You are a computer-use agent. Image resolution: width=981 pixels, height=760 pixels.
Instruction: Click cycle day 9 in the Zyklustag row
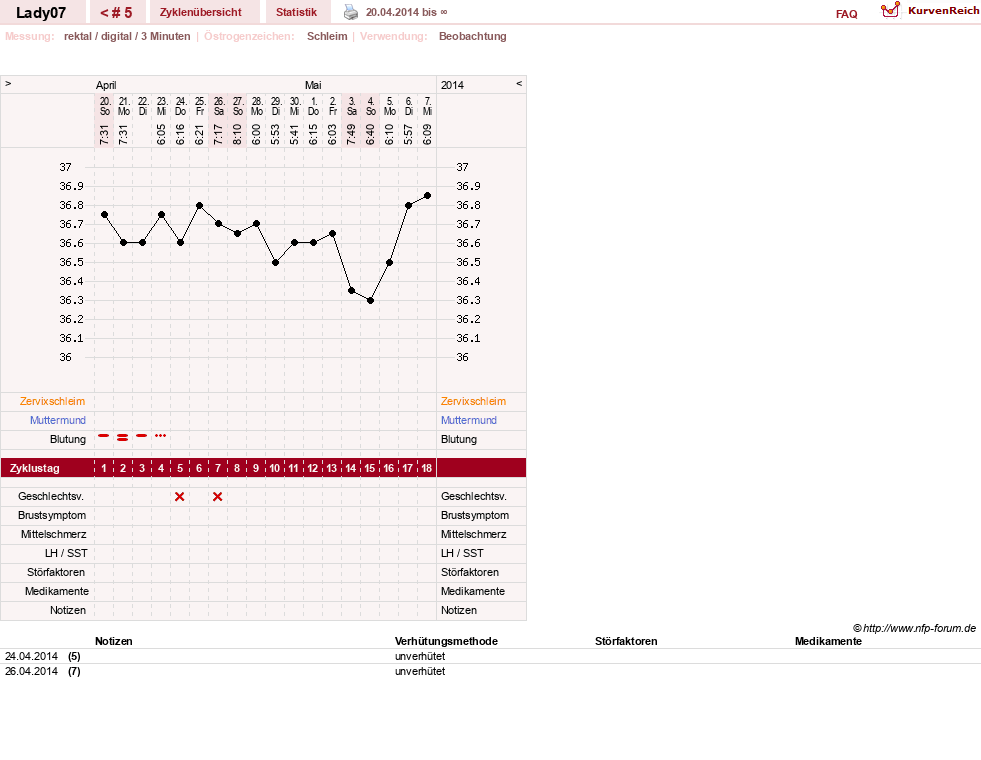[x=256, y=468]
